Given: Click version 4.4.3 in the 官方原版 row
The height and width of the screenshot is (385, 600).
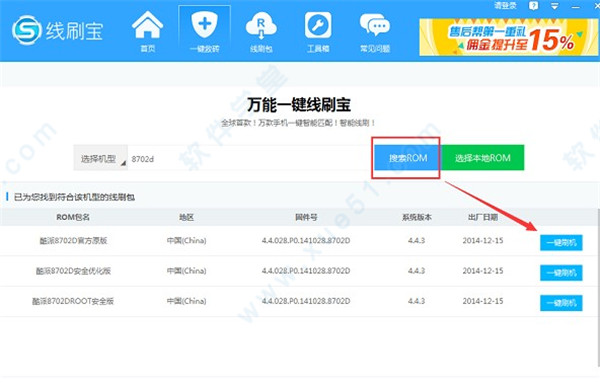Looking at the screenshot, I should (416, 241).
